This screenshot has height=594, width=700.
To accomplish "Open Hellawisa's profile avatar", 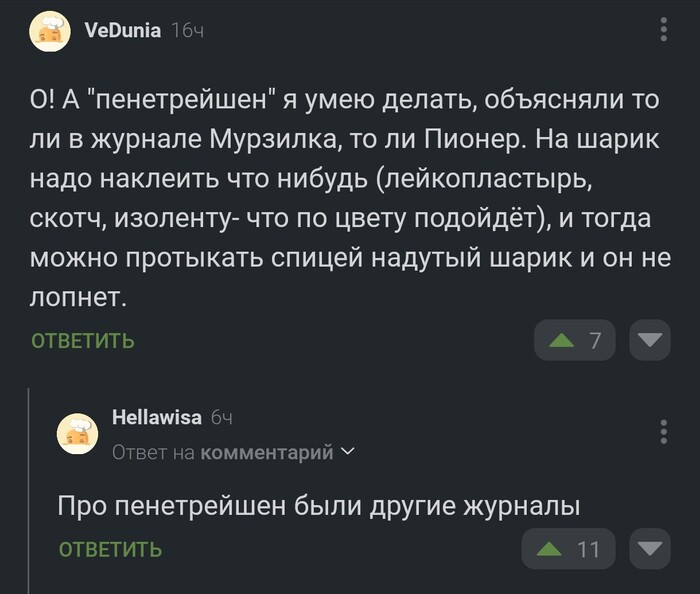I will click(x=77, y=434).
